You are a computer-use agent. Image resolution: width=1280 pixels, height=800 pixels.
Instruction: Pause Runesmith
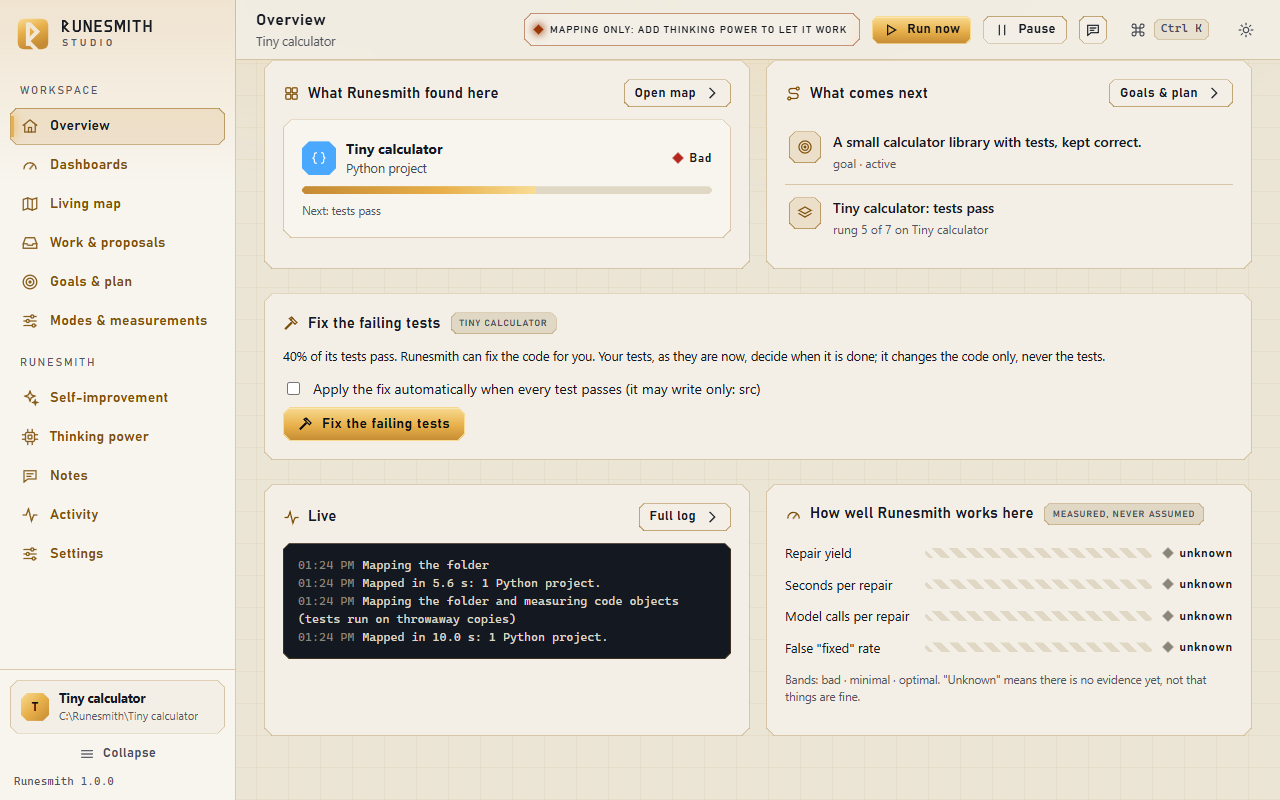coord(1025,30)
